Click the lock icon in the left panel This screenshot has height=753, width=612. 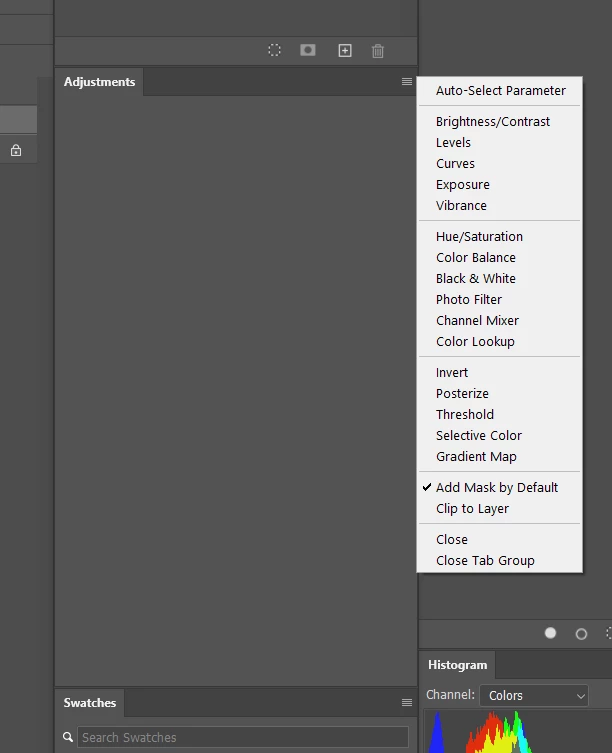16,150
